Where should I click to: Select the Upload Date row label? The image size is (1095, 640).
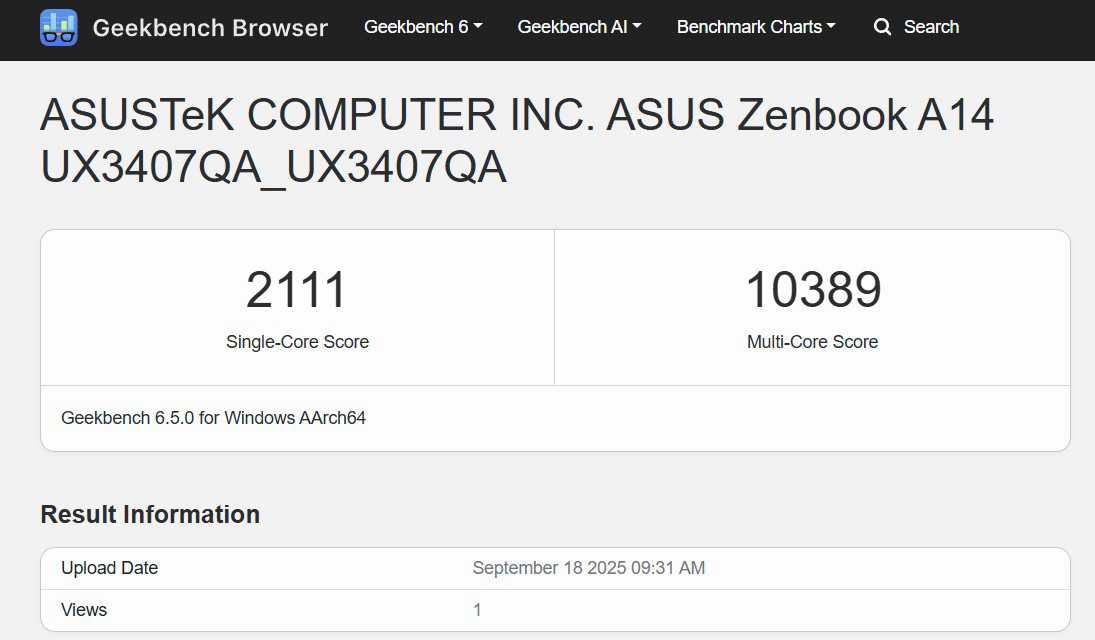tap(109, 568)
